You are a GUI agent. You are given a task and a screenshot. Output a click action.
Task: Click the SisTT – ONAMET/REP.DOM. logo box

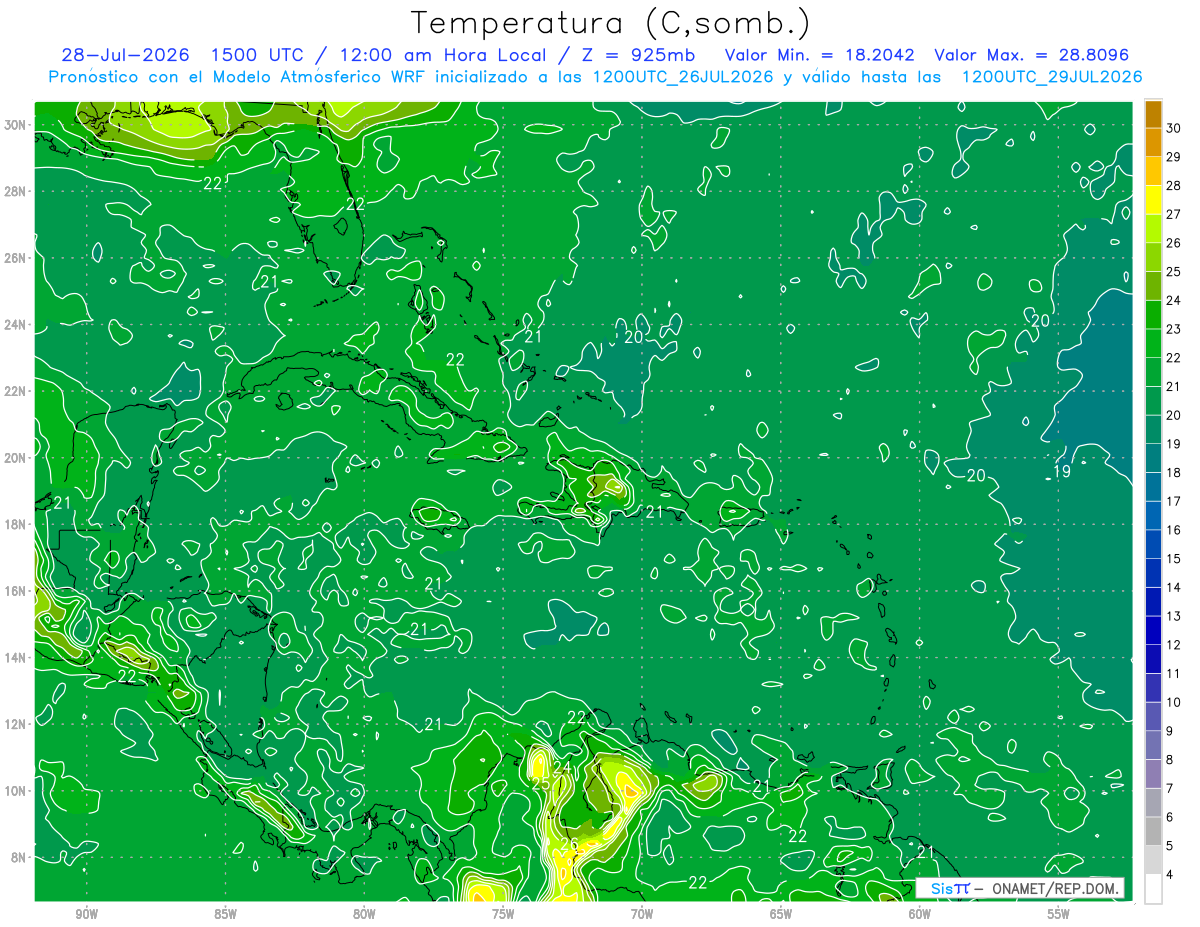point(1019,888)
